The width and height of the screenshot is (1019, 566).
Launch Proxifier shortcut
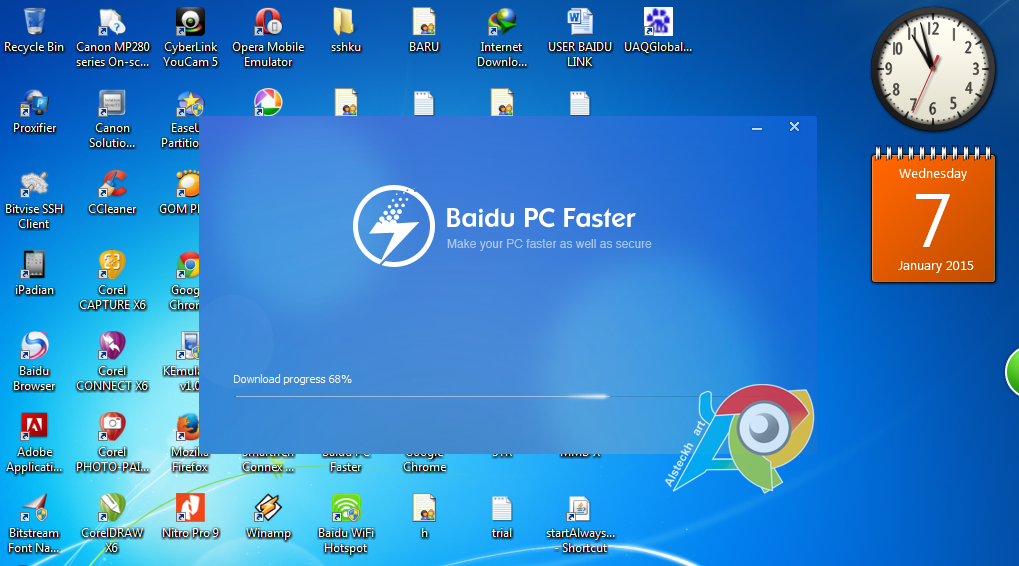34,112
